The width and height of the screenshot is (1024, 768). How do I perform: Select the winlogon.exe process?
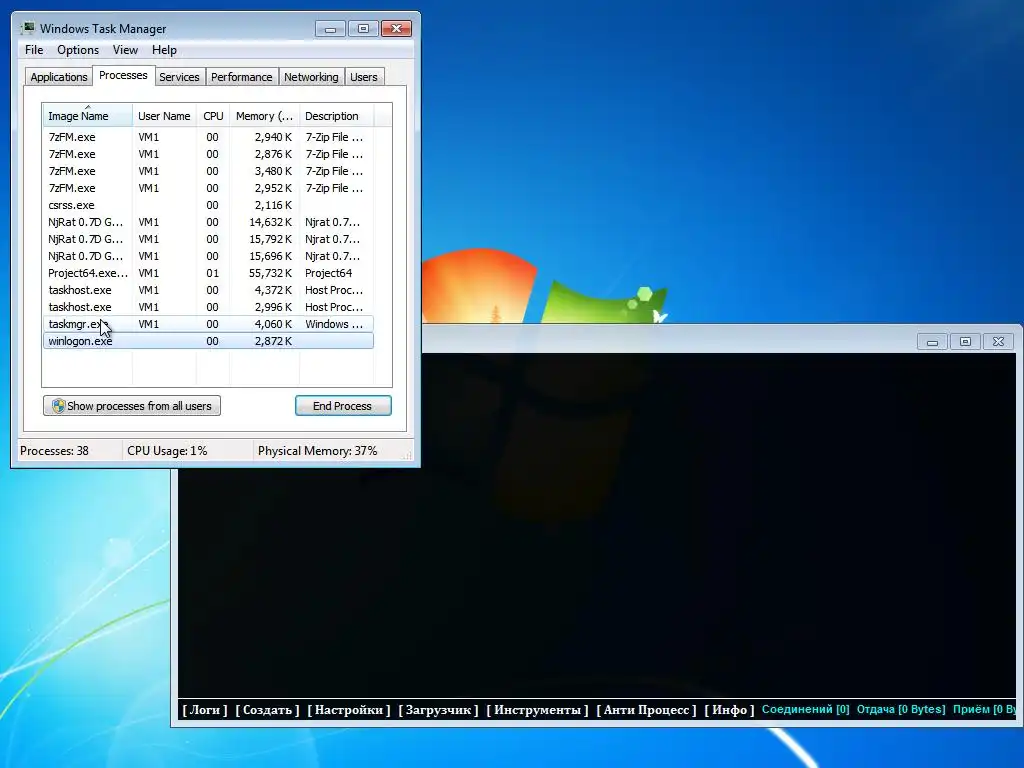click(208, 341)
